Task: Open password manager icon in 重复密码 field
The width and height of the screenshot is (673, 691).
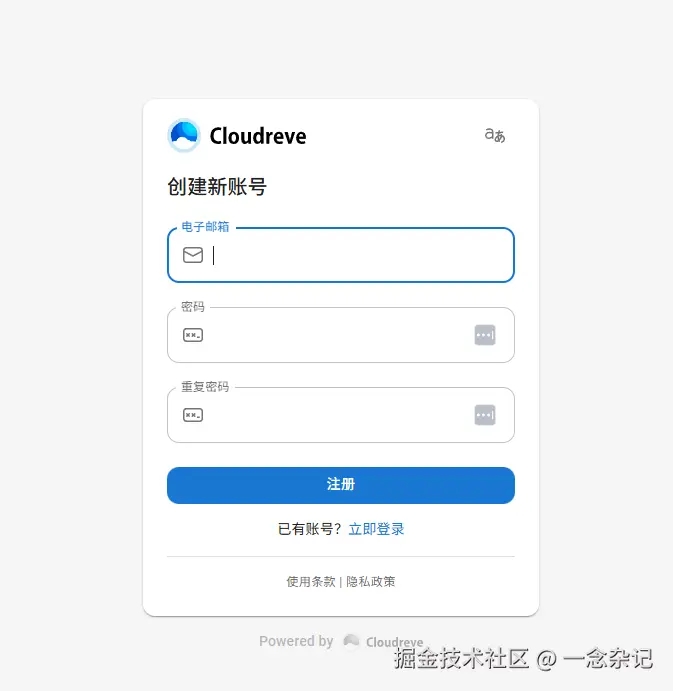Action: point(485,415)
